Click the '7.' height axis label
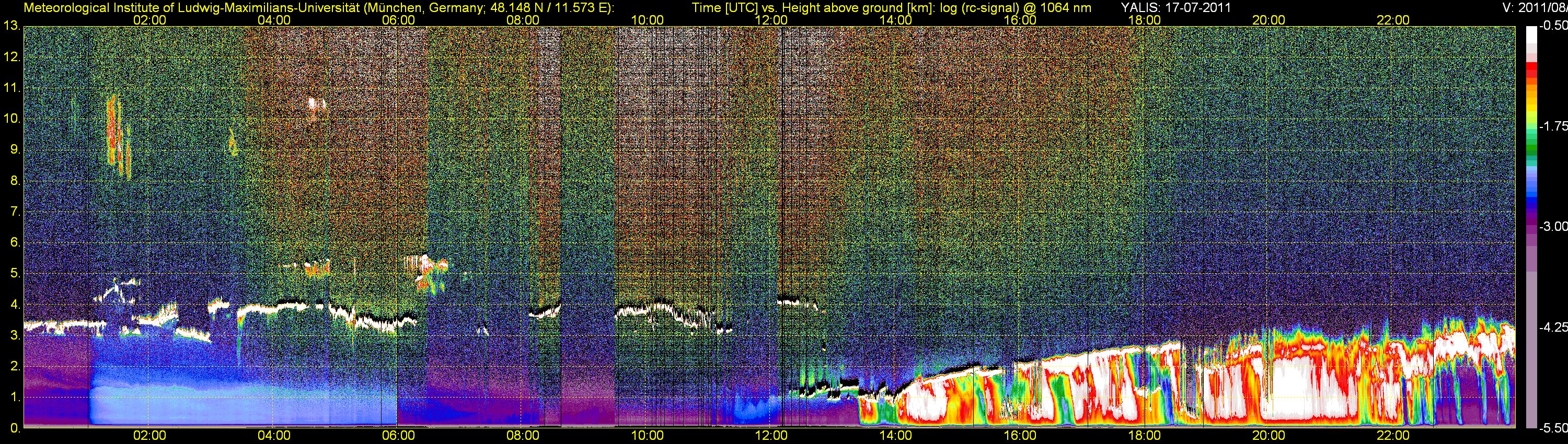Screen dimensions: 1568x444 click(x=15, y=212)
